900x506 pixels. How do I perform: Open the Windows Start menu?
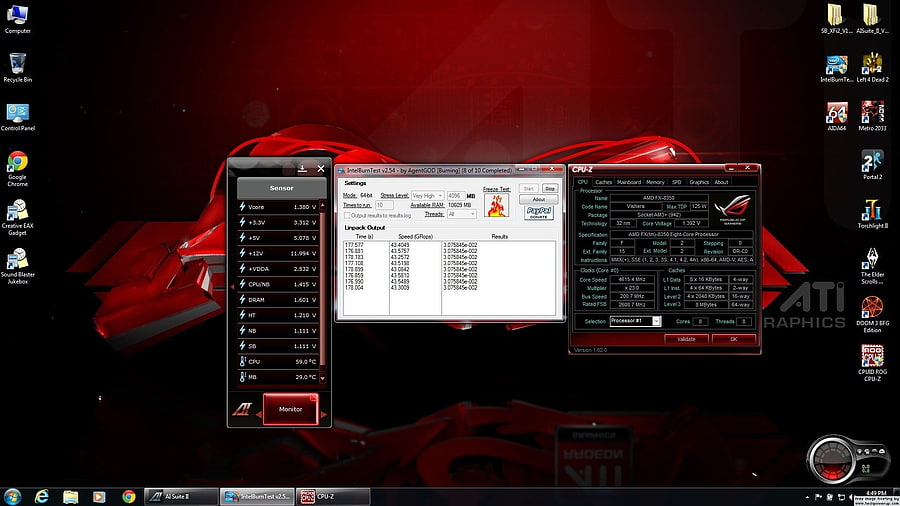pos(12,496)
